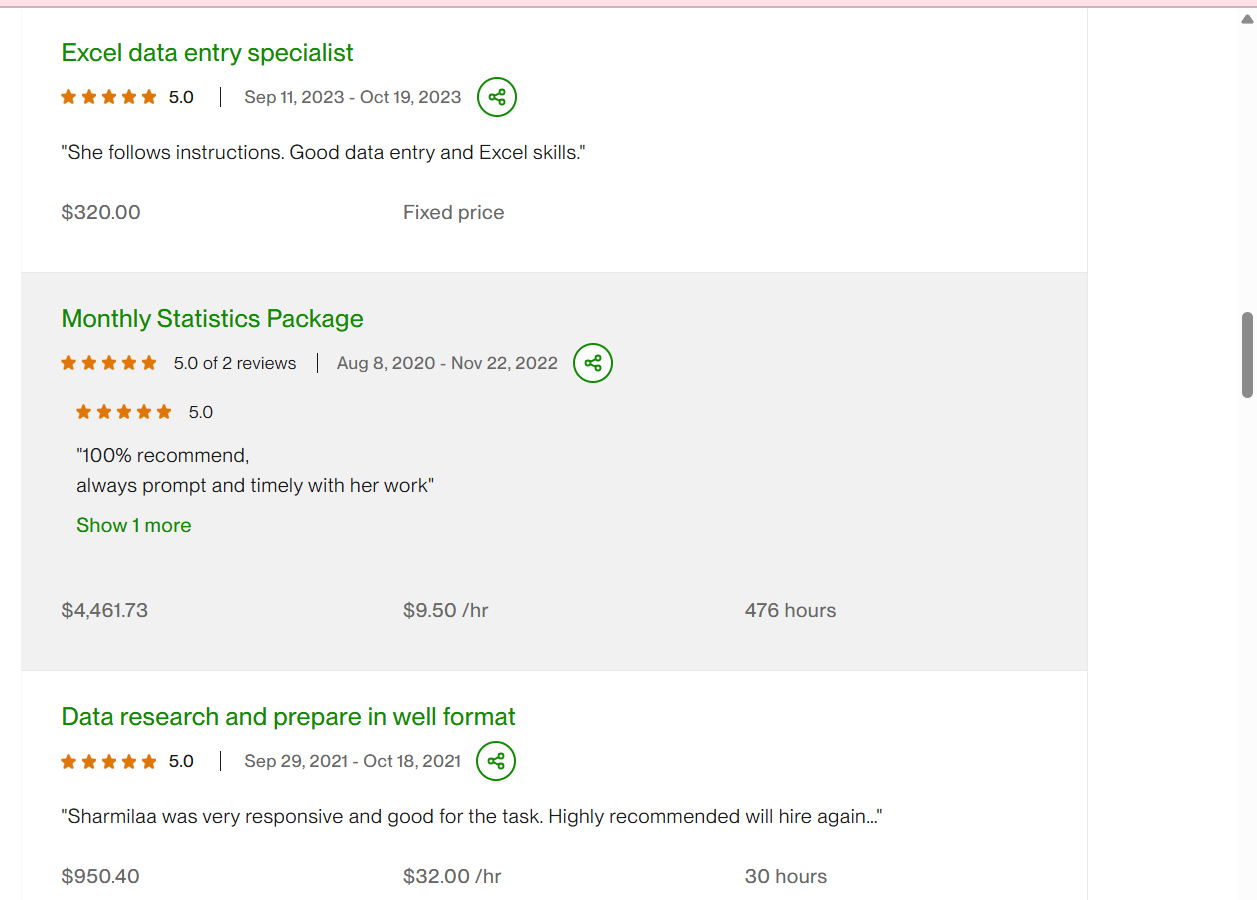Share the Monthly Statistics Package job
1257x900 pixels.
593,363
